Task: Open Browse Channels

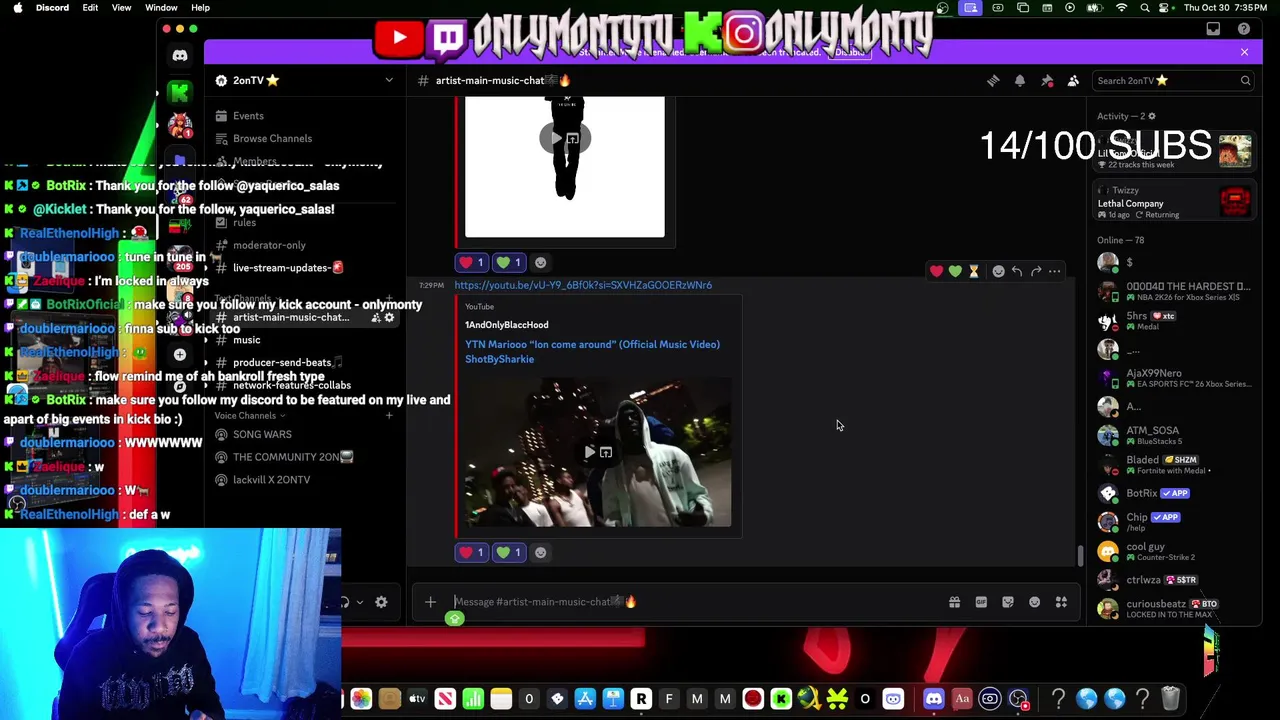Action: coord(272,139)
